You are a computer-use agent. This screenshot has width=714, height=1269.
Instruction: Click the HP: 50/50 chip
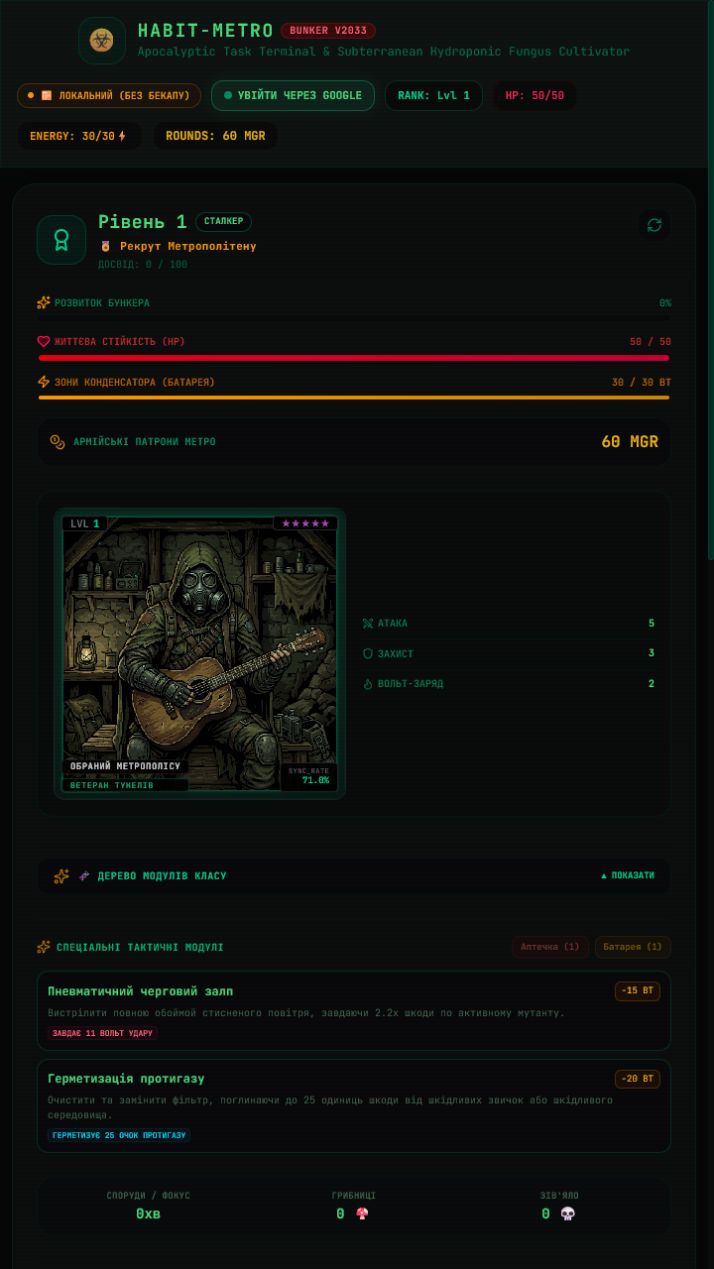534,96
